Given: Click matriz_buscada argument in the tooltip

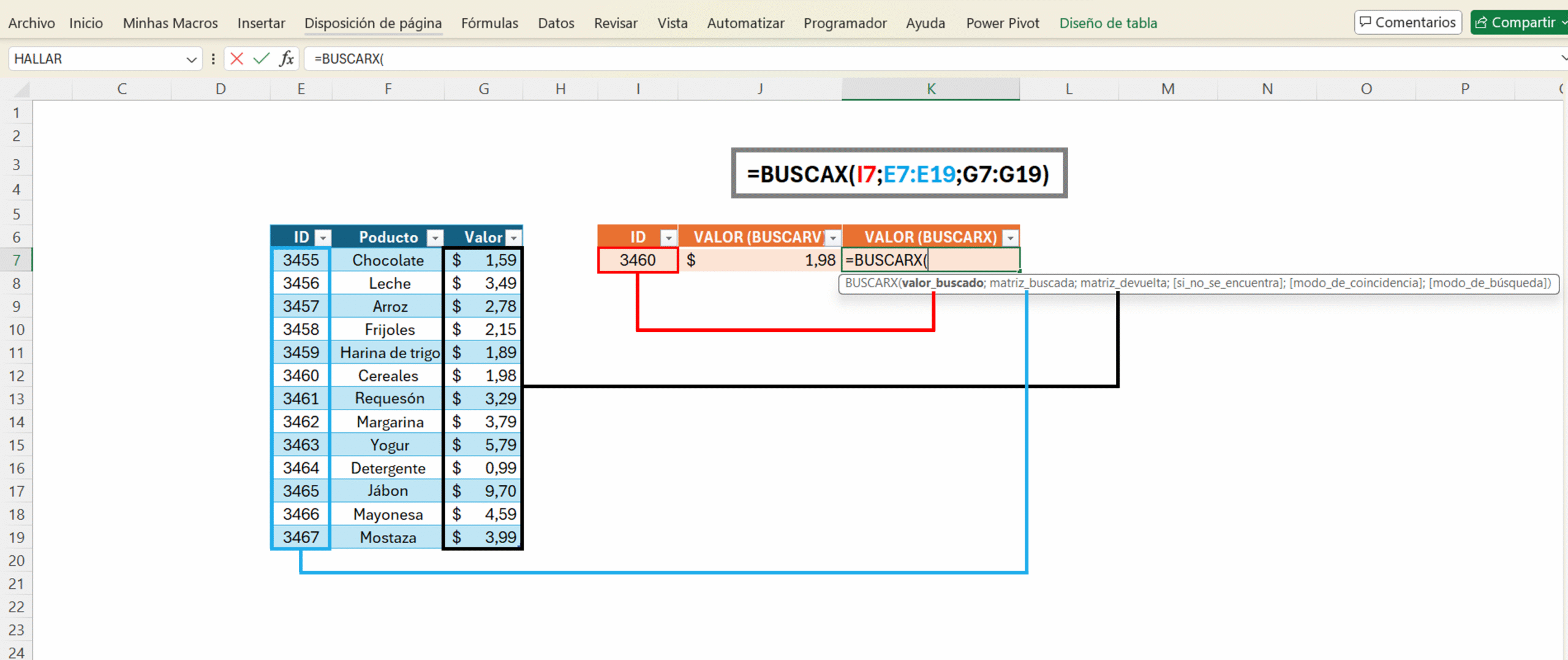Looking at the screenshot, I should (x=1032, y=283).
